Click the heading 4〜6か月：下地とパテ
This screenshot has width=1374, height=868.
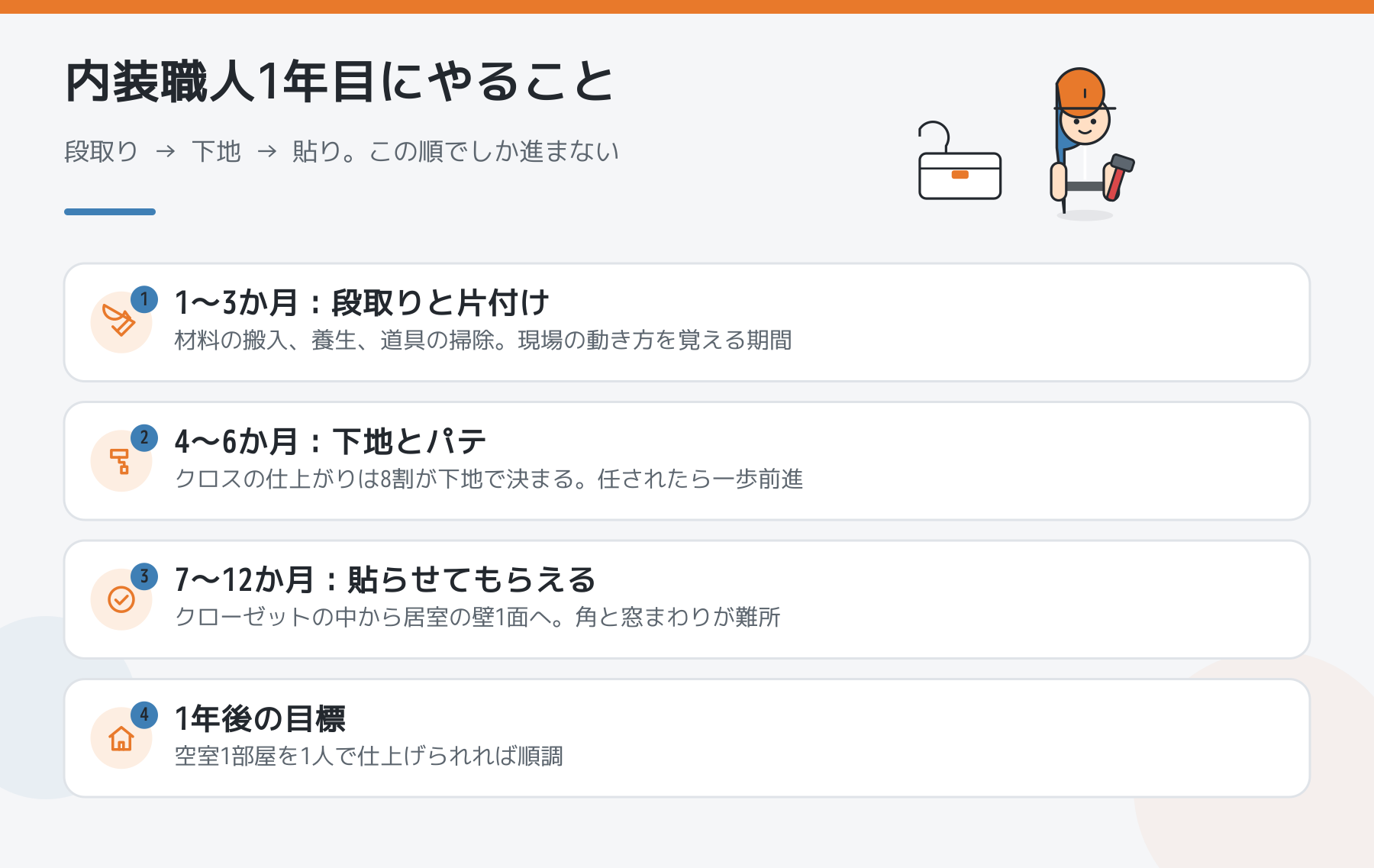tap(331, 442)
